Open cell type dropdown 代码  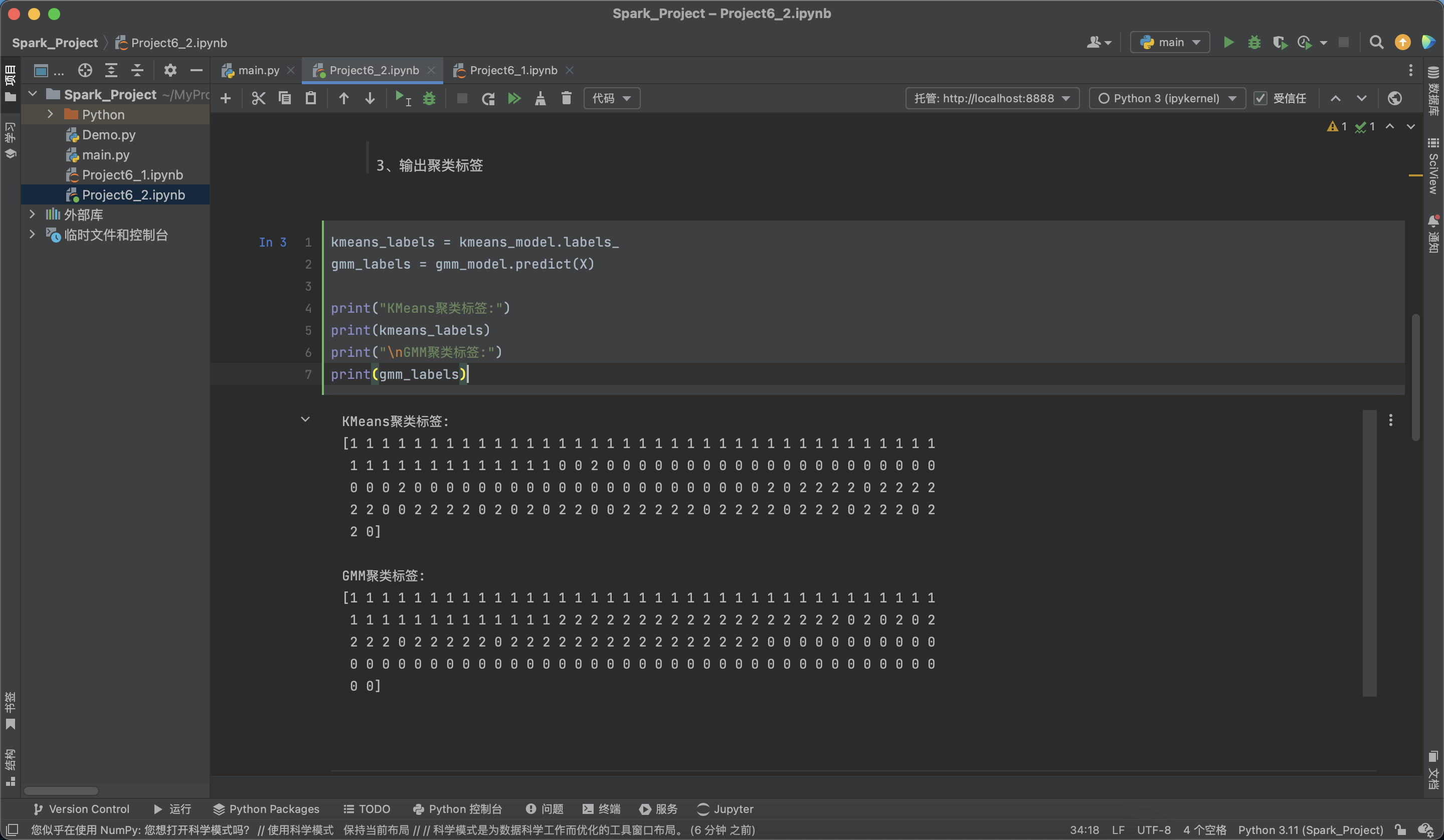click(611, 99)
